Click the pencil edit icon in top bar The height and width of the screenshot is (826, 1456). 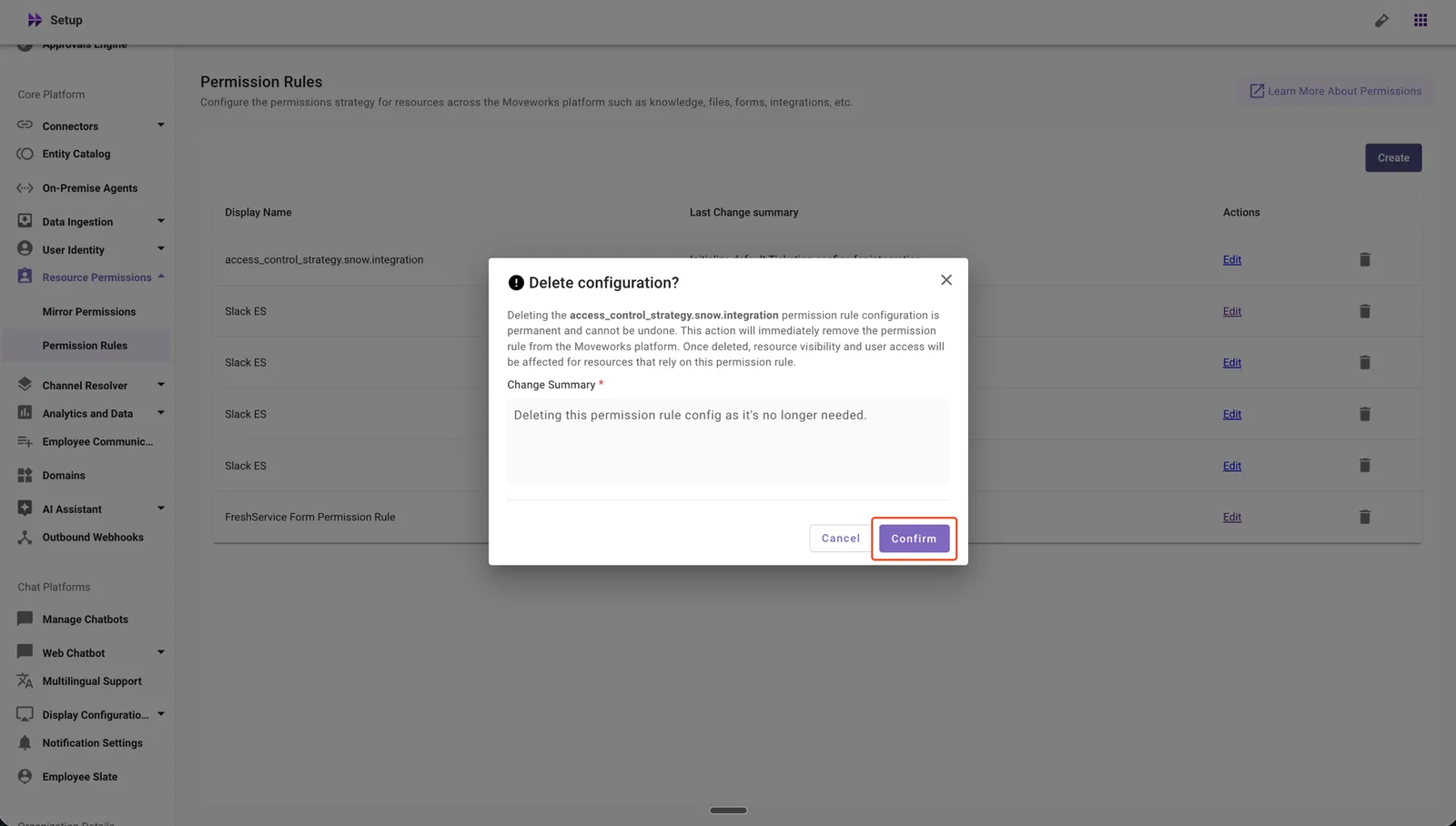tap(1381, 20)
